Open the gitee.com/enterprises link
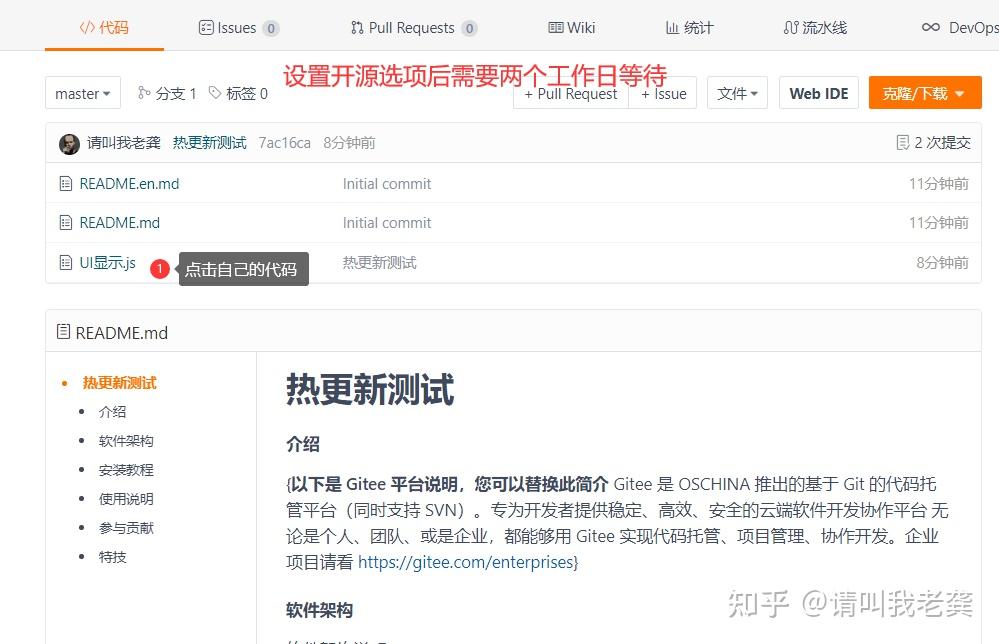This screenshot has height=644, width=999. [466, 563]
